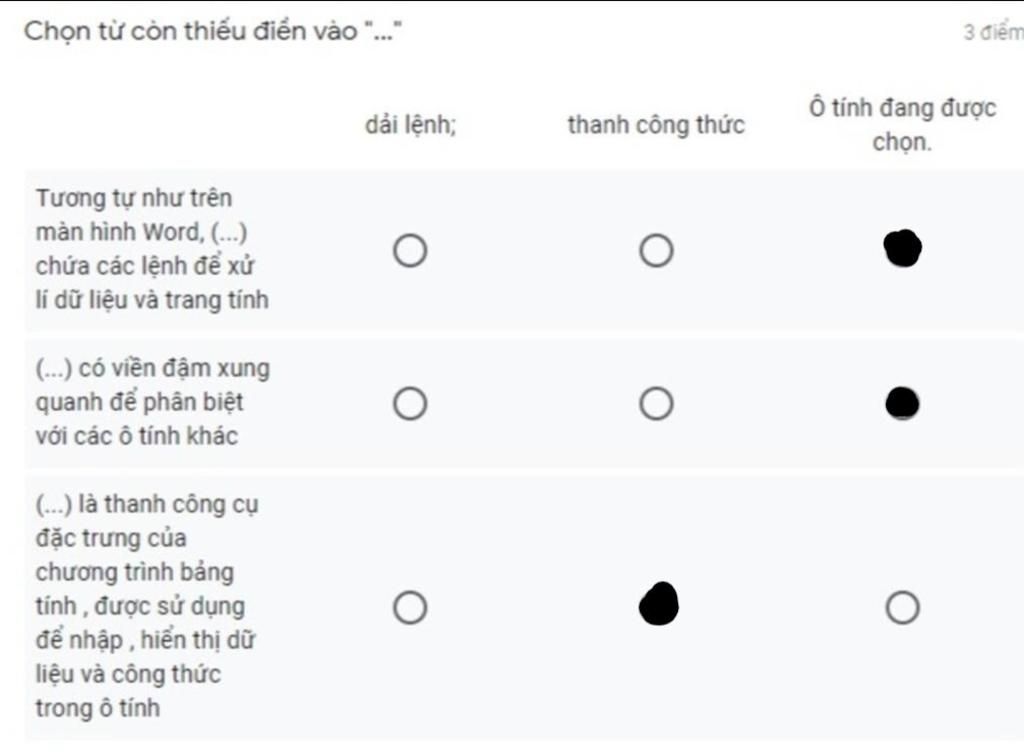Click row text 'có viền đậm xung quanh'
Image resolution: width=1024 pixels, height=754 pixels.
pos(152,402)
